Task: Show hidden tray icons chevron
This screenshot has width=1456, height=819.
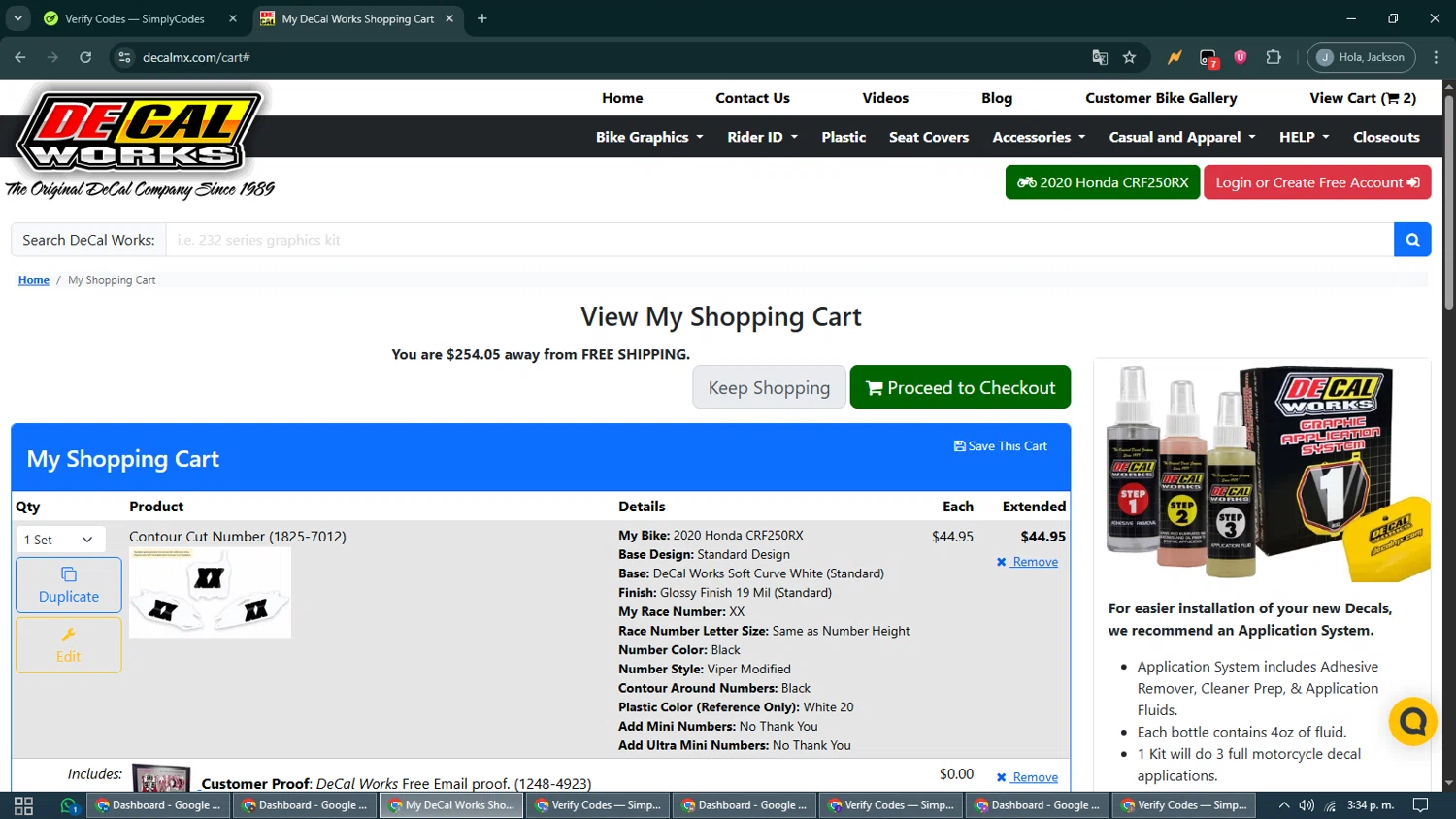Action: point(1283,805)
